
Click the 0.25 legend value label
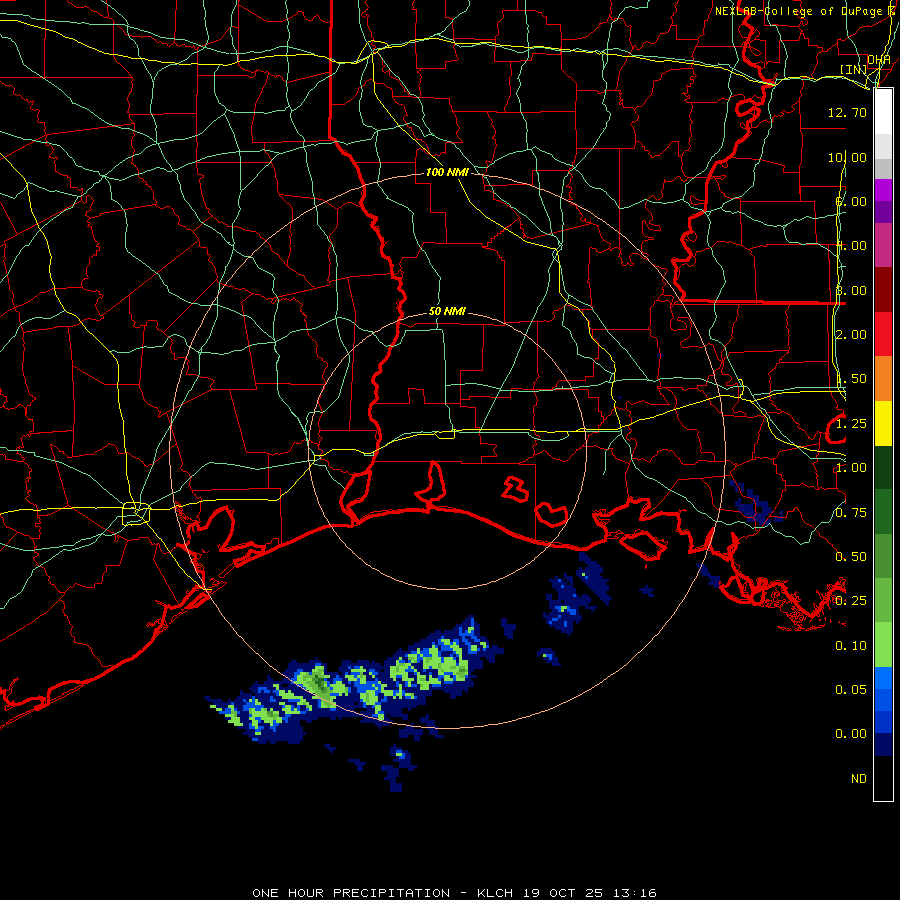(x=851, y=600)
